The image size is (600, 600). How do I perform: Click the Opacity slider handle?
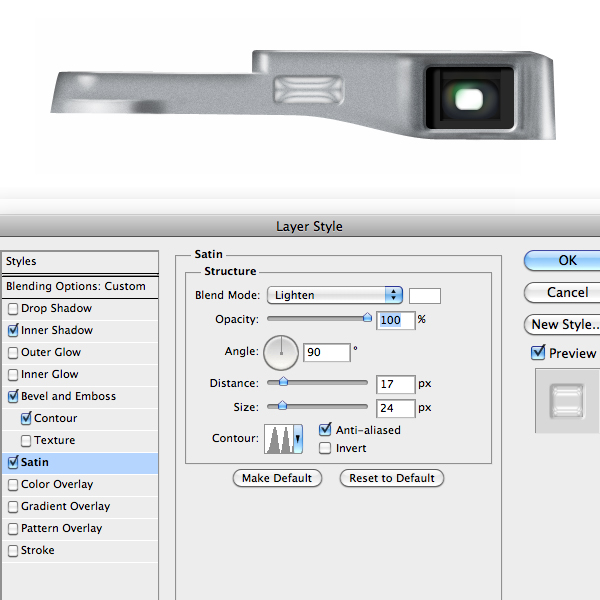(x=367, y=318)
